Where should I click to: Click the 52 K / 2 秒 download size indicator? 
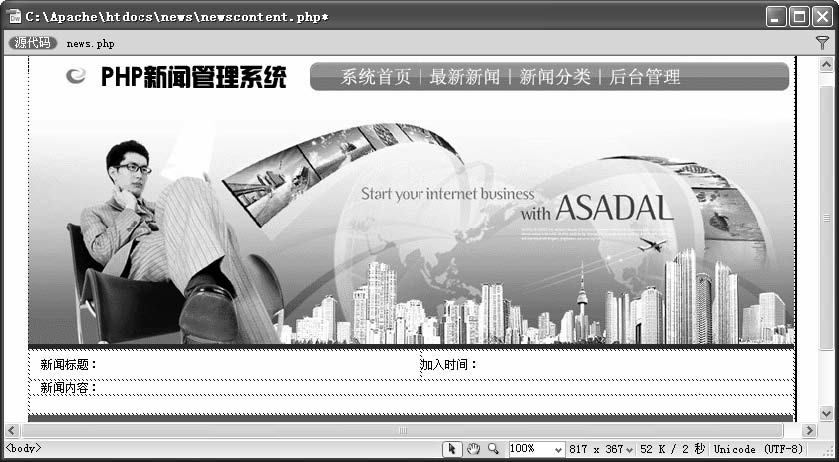[x=672, y=449]
